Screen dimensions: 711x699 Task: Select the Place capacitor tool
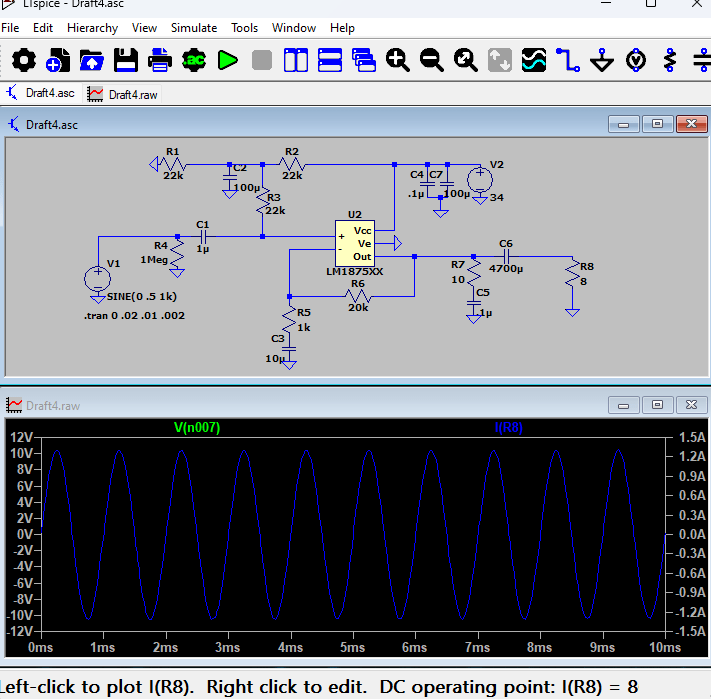tap(702, 60)
